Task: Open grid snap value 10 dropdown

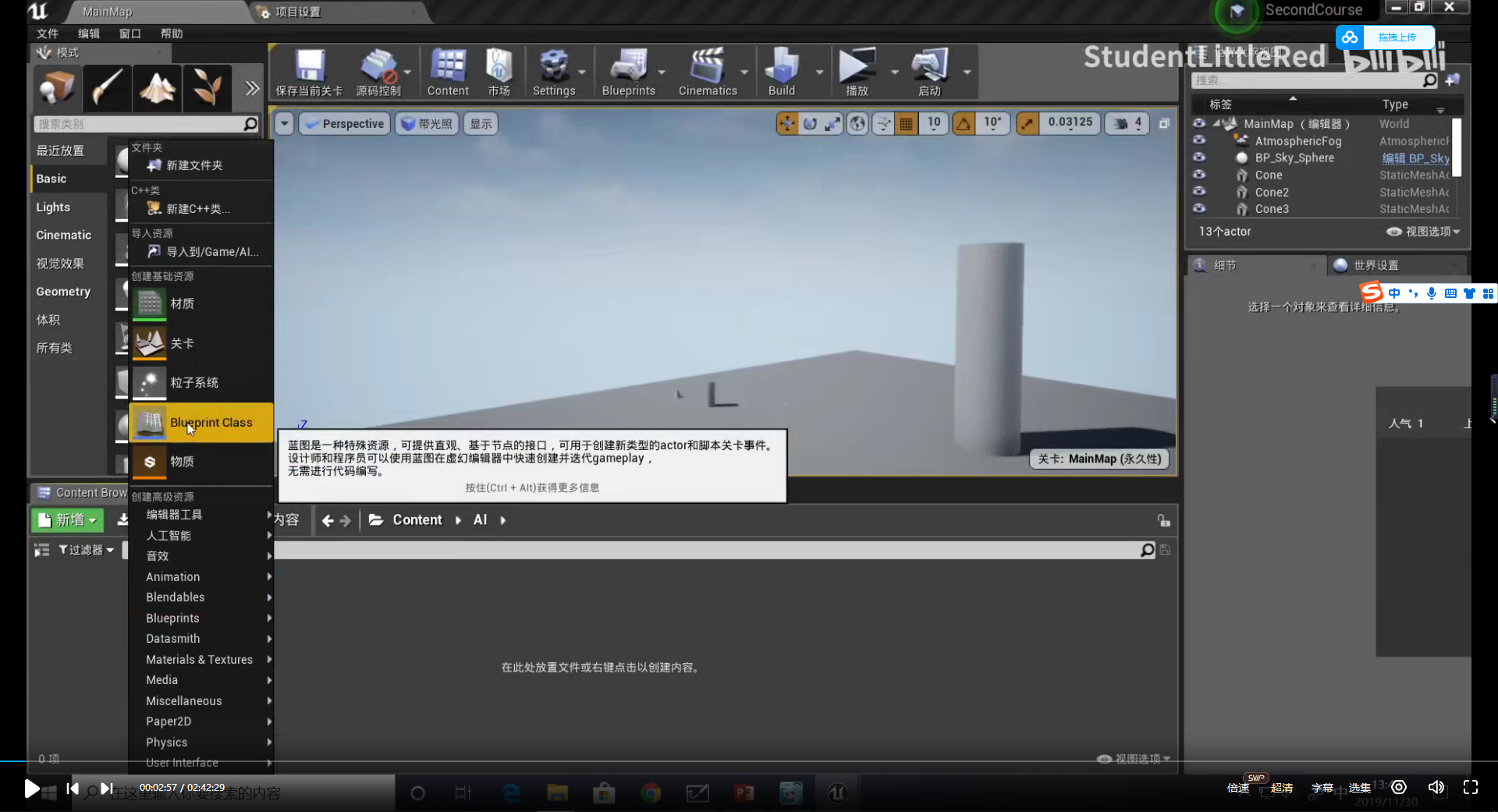Action: (933, 123)
